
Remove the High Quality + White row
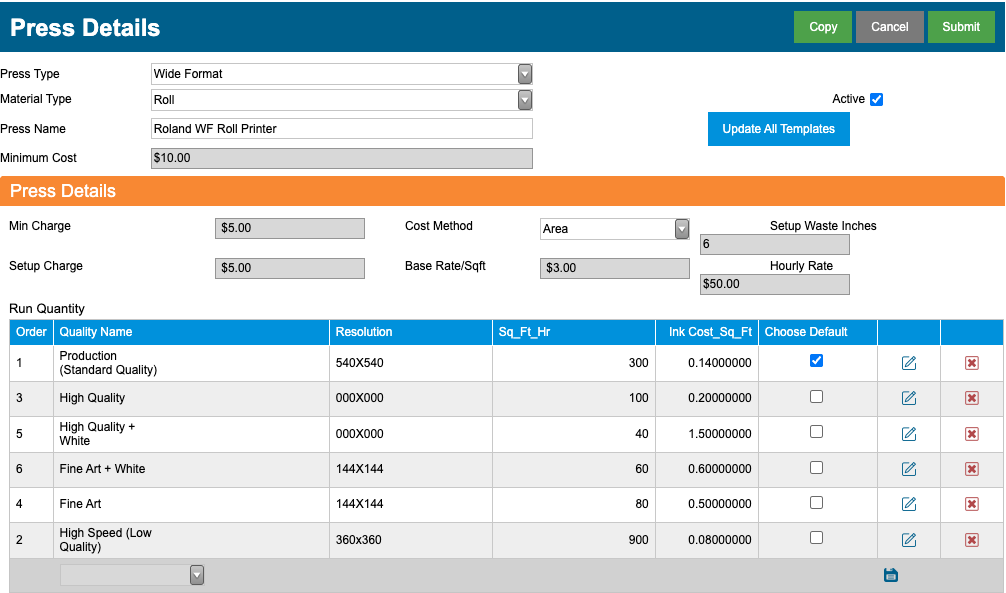pos(971,434)
